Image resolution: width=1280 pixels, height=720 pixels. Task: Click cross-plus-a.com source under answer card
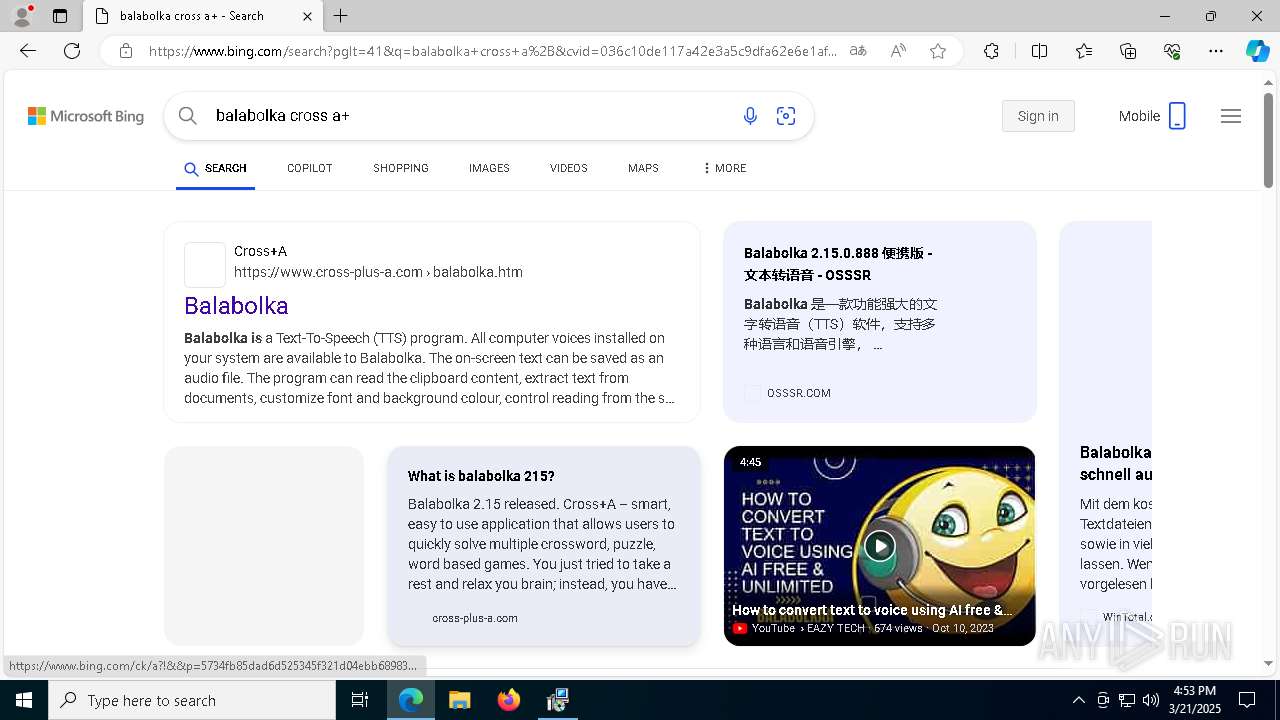coord(475,618)
